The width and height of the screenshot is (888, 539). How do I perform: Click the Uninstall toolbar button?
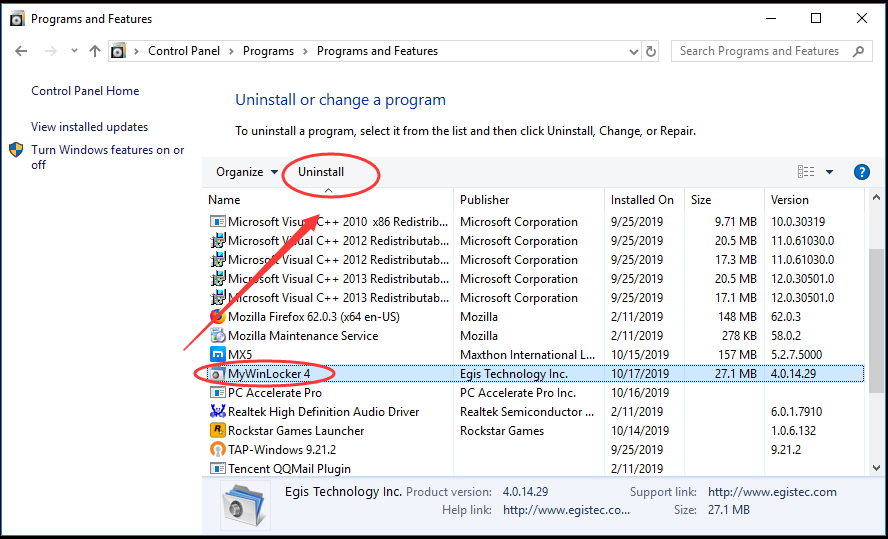pyautogui.click(x=321, y=172)
